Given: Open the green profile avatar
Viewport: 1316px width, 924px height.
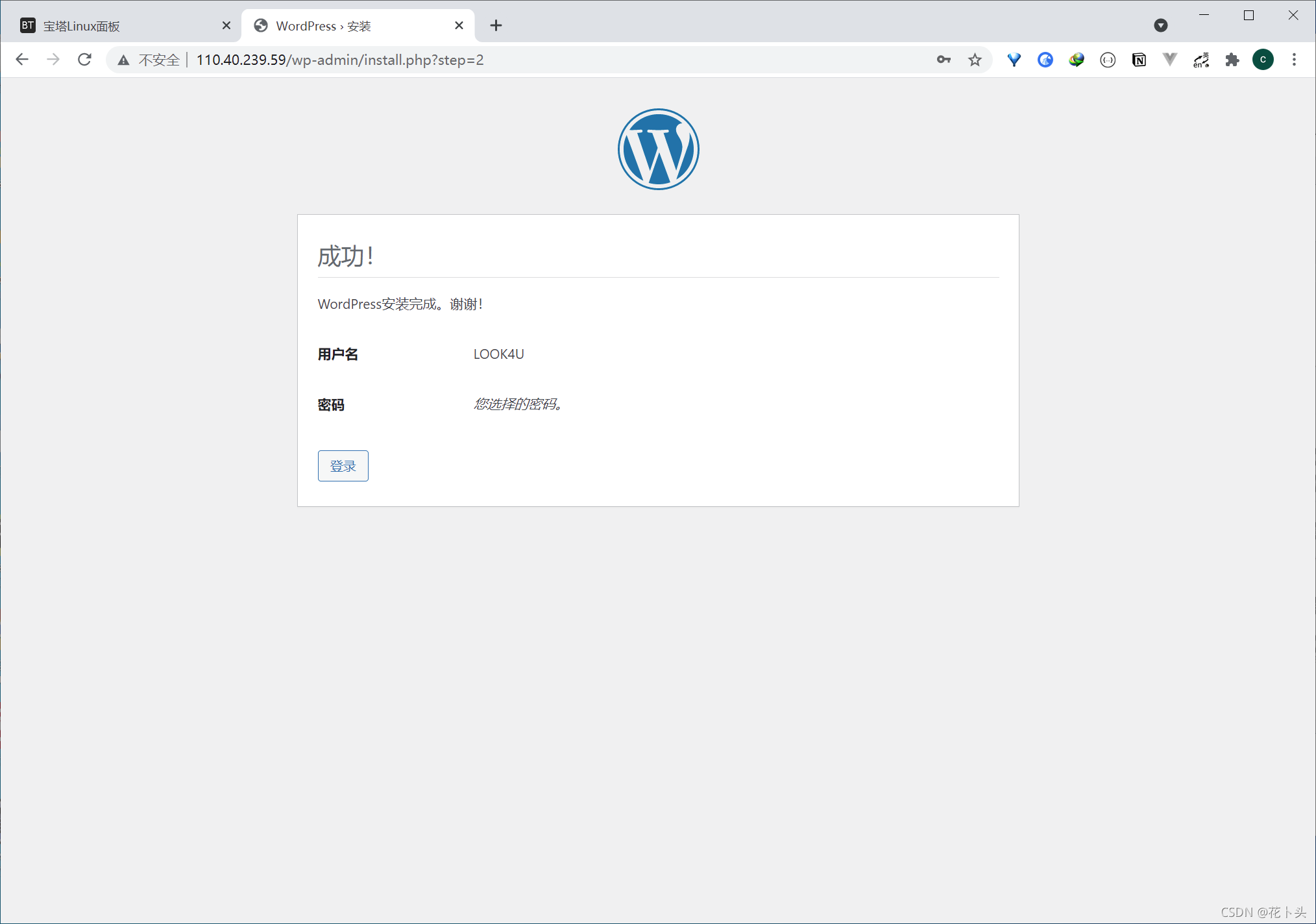Looking at the screenshot, I should [x=1263, y=60].
